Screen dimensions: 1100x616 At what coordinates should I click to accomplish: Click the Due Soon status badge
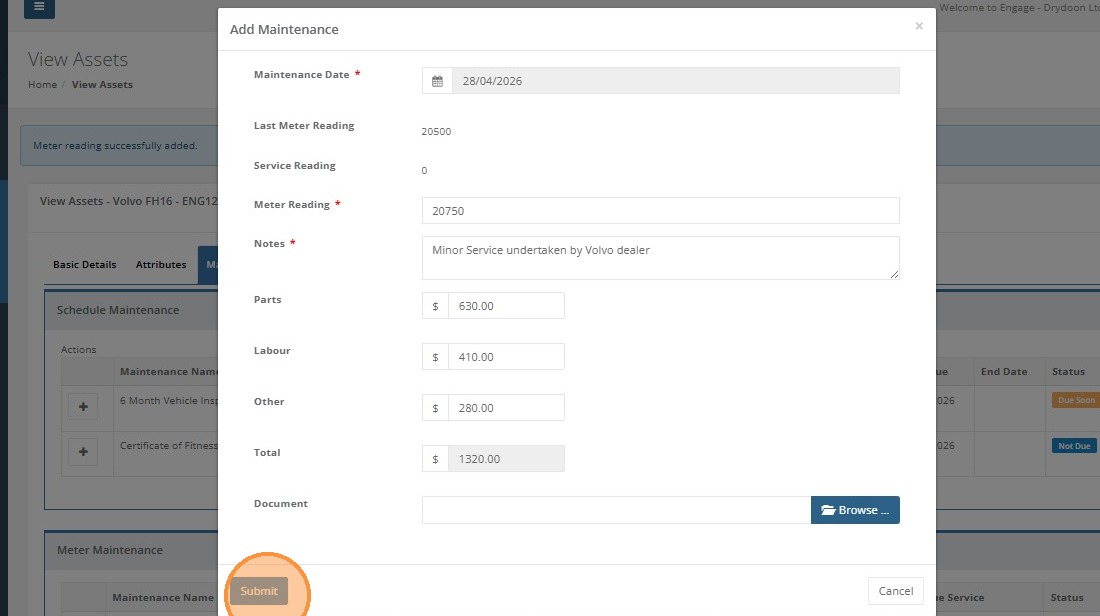[x=1075, y=400]
